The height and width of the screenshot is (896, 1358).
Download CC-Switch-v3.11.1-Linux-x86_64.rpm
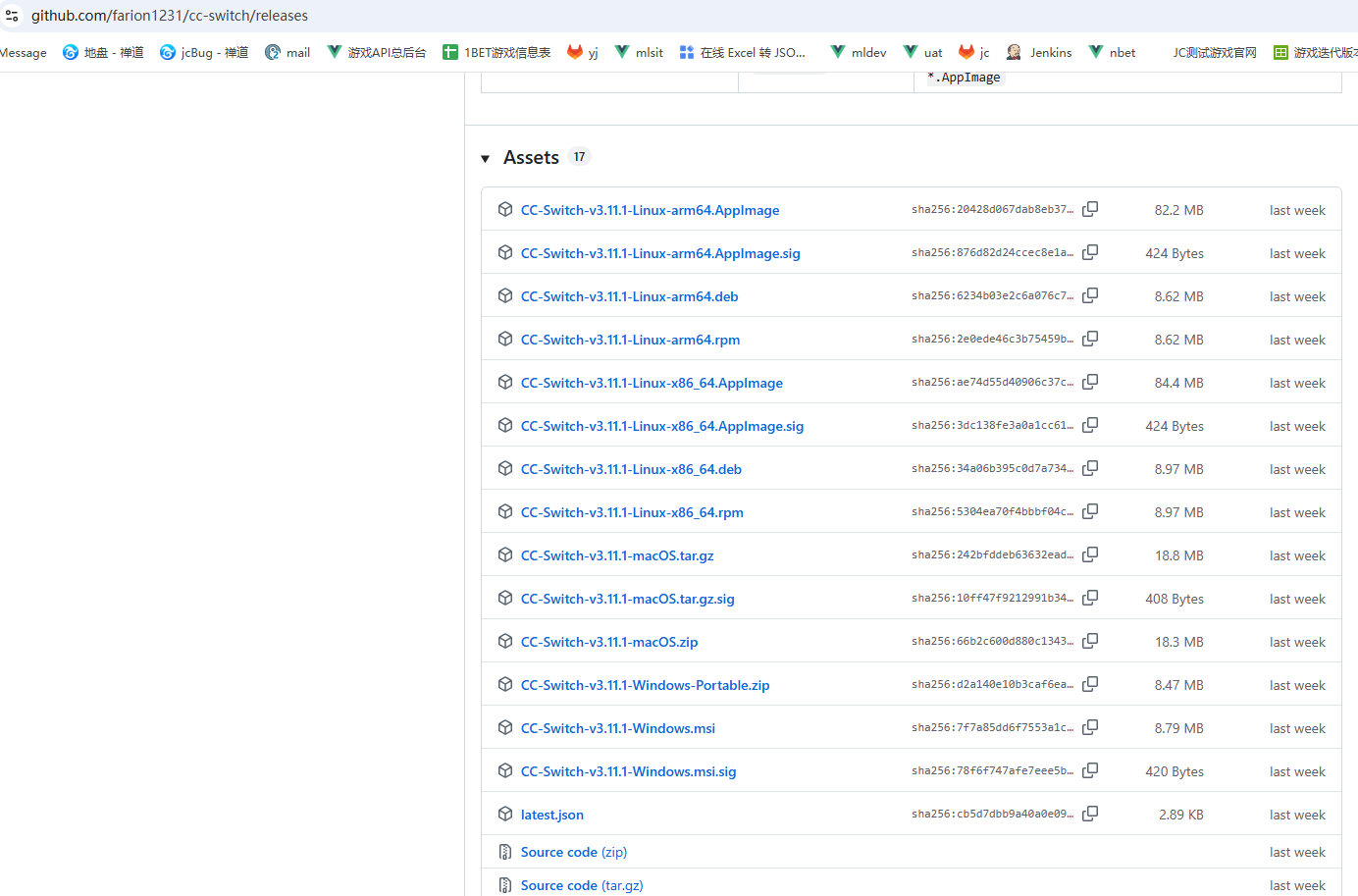pyautogui.click(x=632, y=512)
